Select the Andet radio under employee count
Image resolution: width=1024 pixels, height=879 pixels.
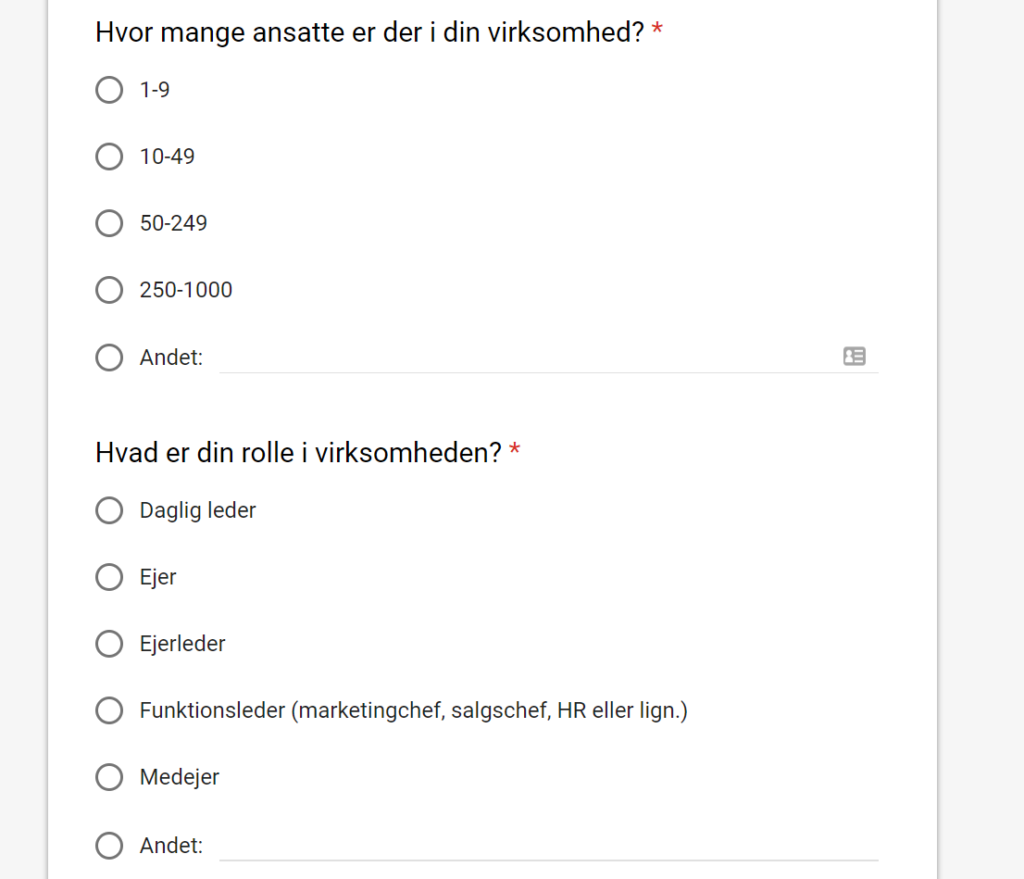109,357
